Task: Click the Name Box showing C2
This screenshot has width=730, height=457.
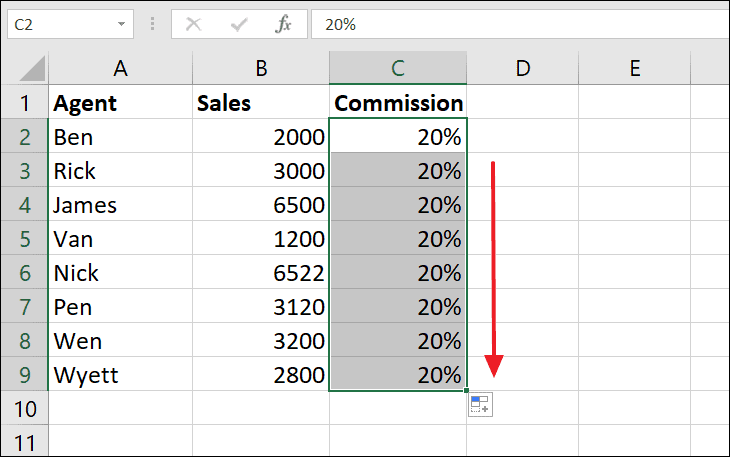Action: pos(60,24)
